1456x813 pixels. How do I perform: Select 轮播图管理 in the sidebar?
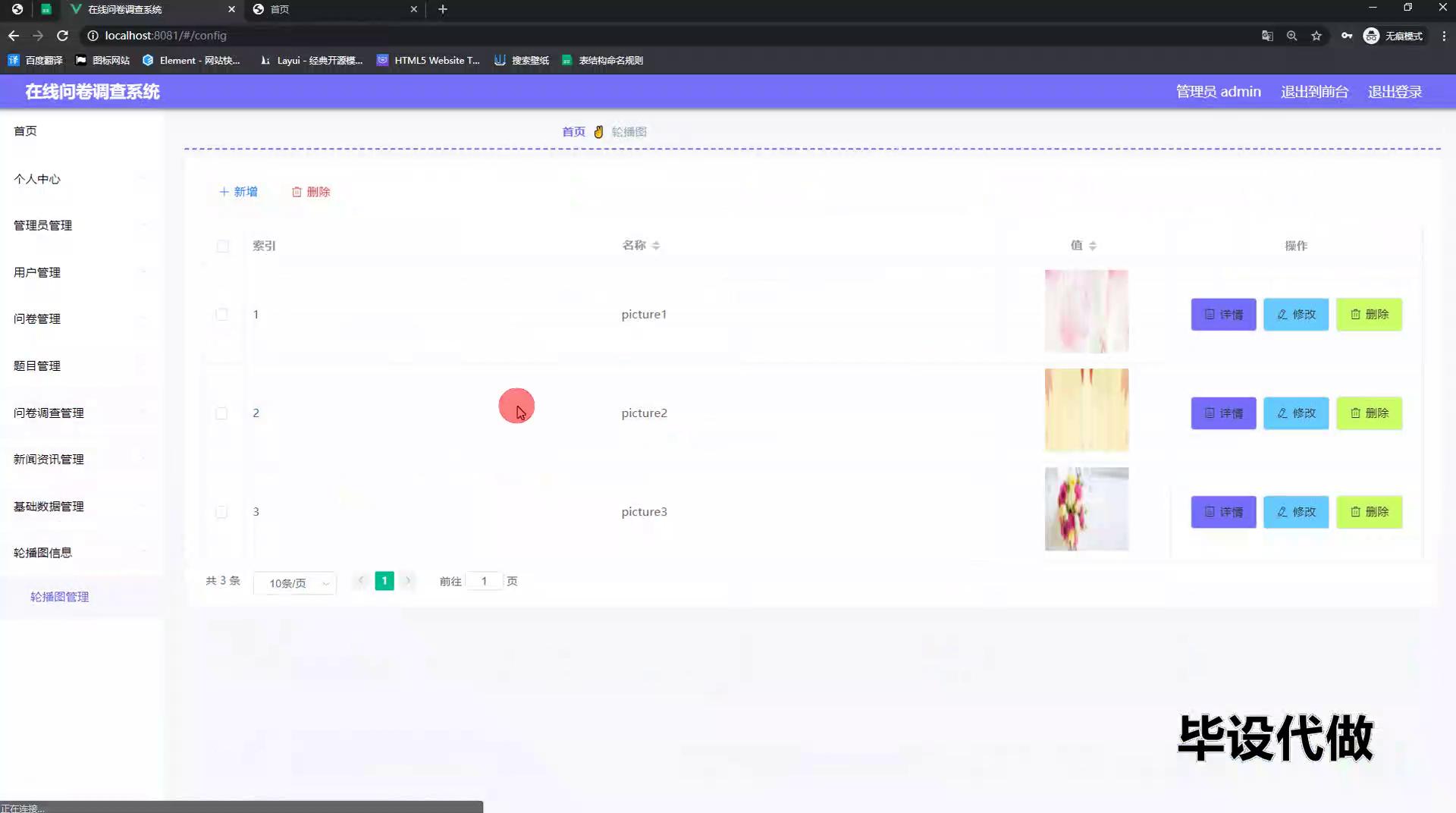click(x=59, y=597)
